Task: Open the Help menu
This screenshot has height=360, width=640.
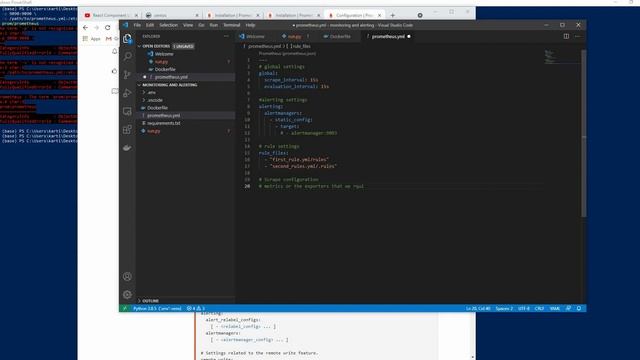Action: point(250,25)
